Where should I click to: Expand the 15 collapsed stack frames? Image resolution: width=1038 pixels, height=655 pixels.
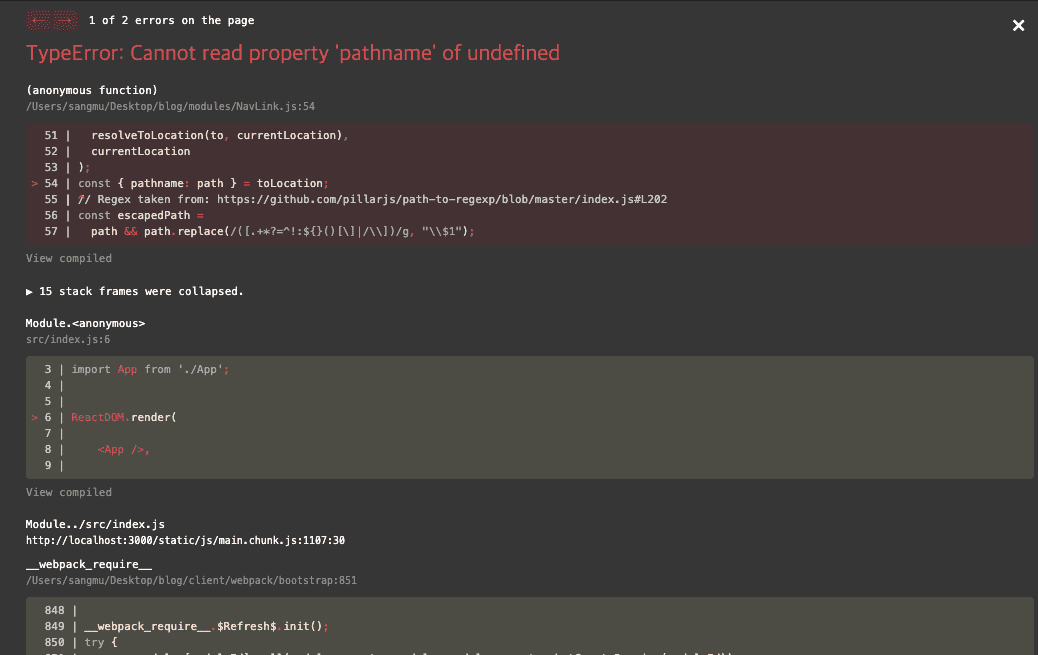click(x=135, y=291)
